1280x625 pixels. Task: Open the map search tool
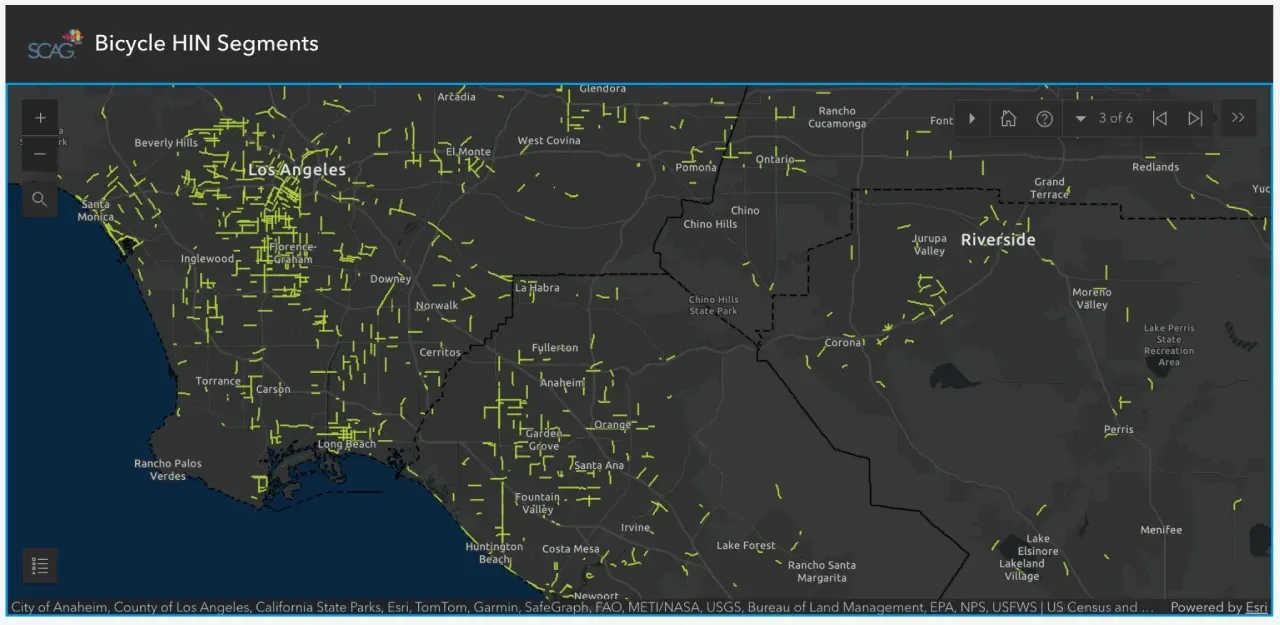point(40,199)
